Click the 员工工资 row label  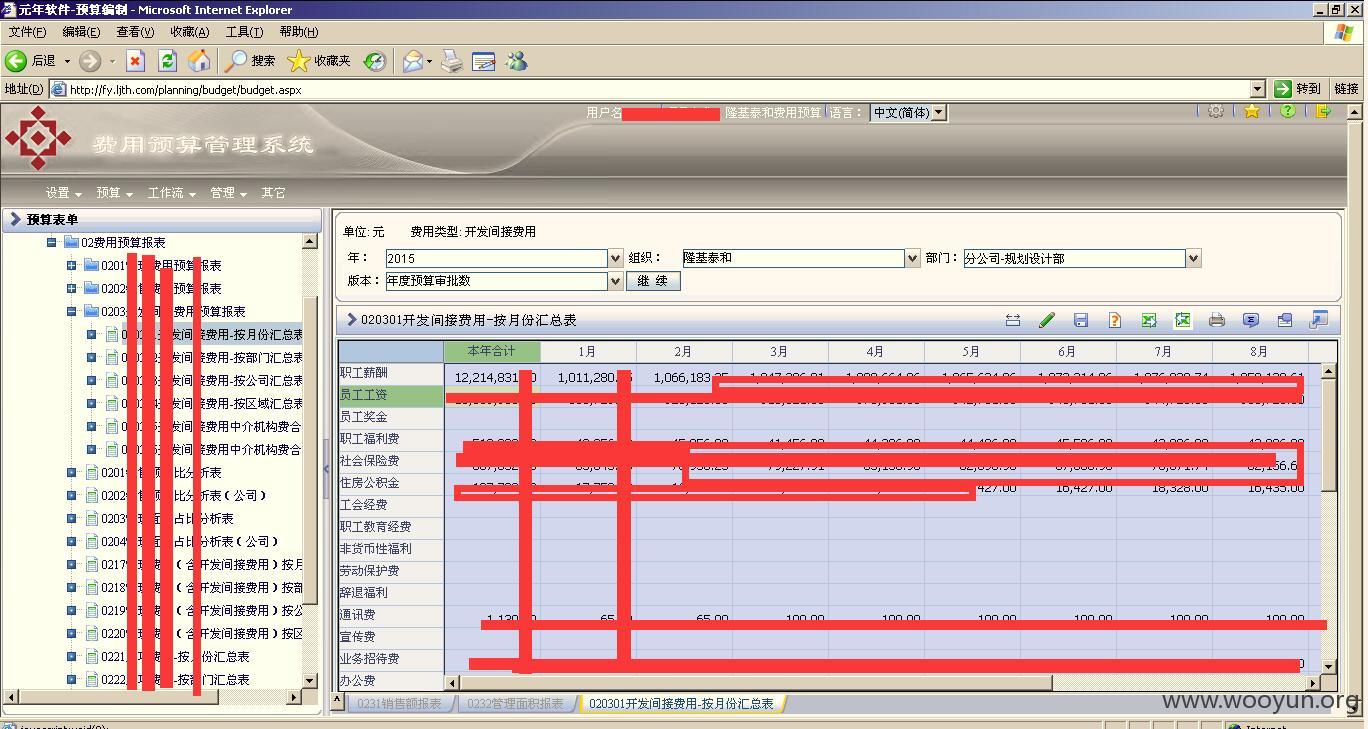[391, 395]
